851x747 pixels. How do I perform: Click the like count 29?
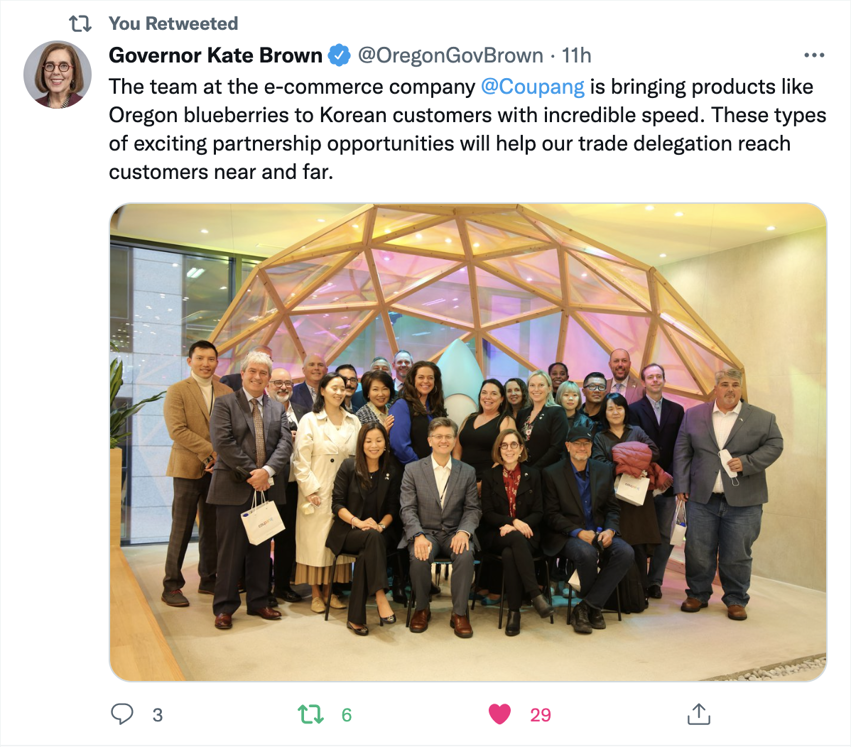coord(540,715)
